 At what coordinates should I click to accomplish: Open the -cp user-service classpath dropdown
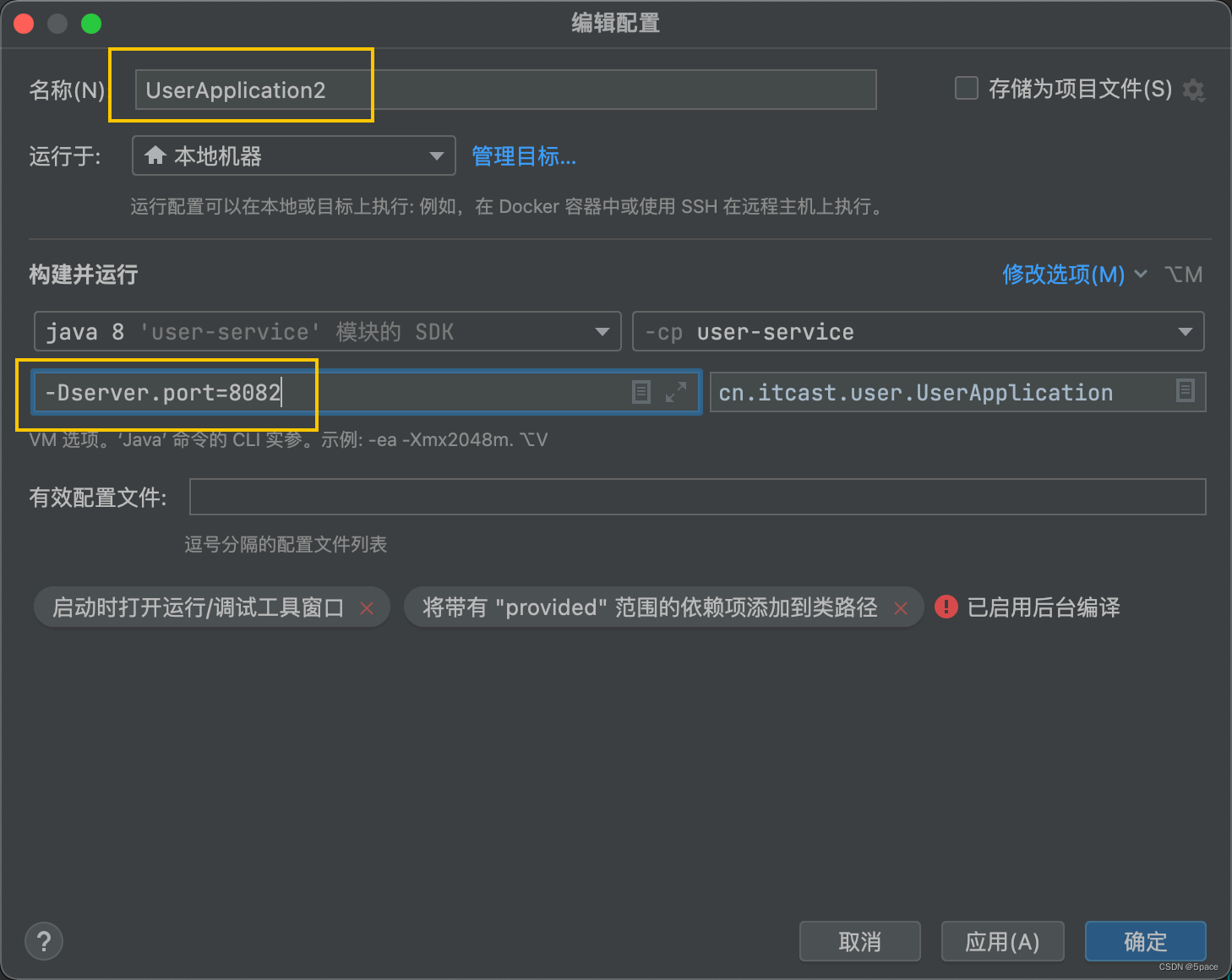[919, 331]
